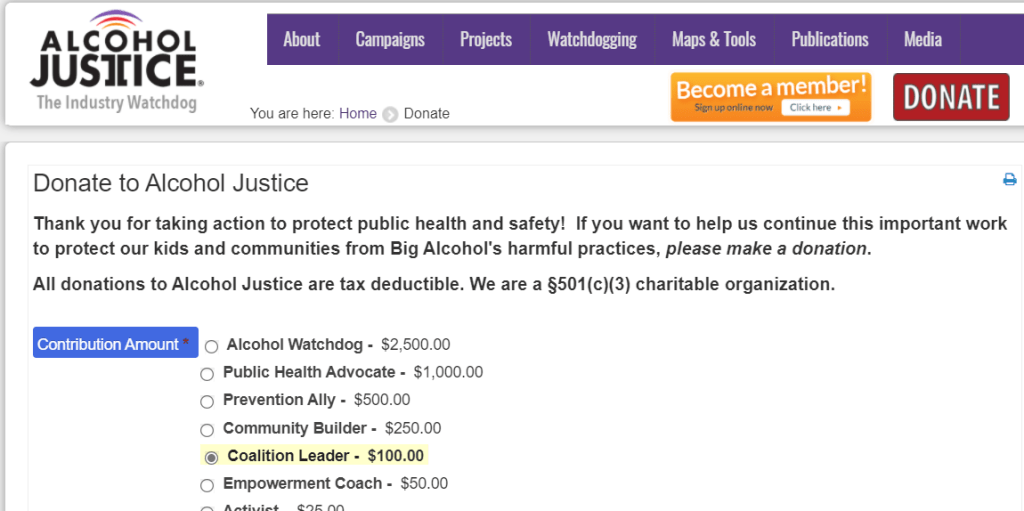Click the breadcrumb arrow icon

click(x=390, y=114)
